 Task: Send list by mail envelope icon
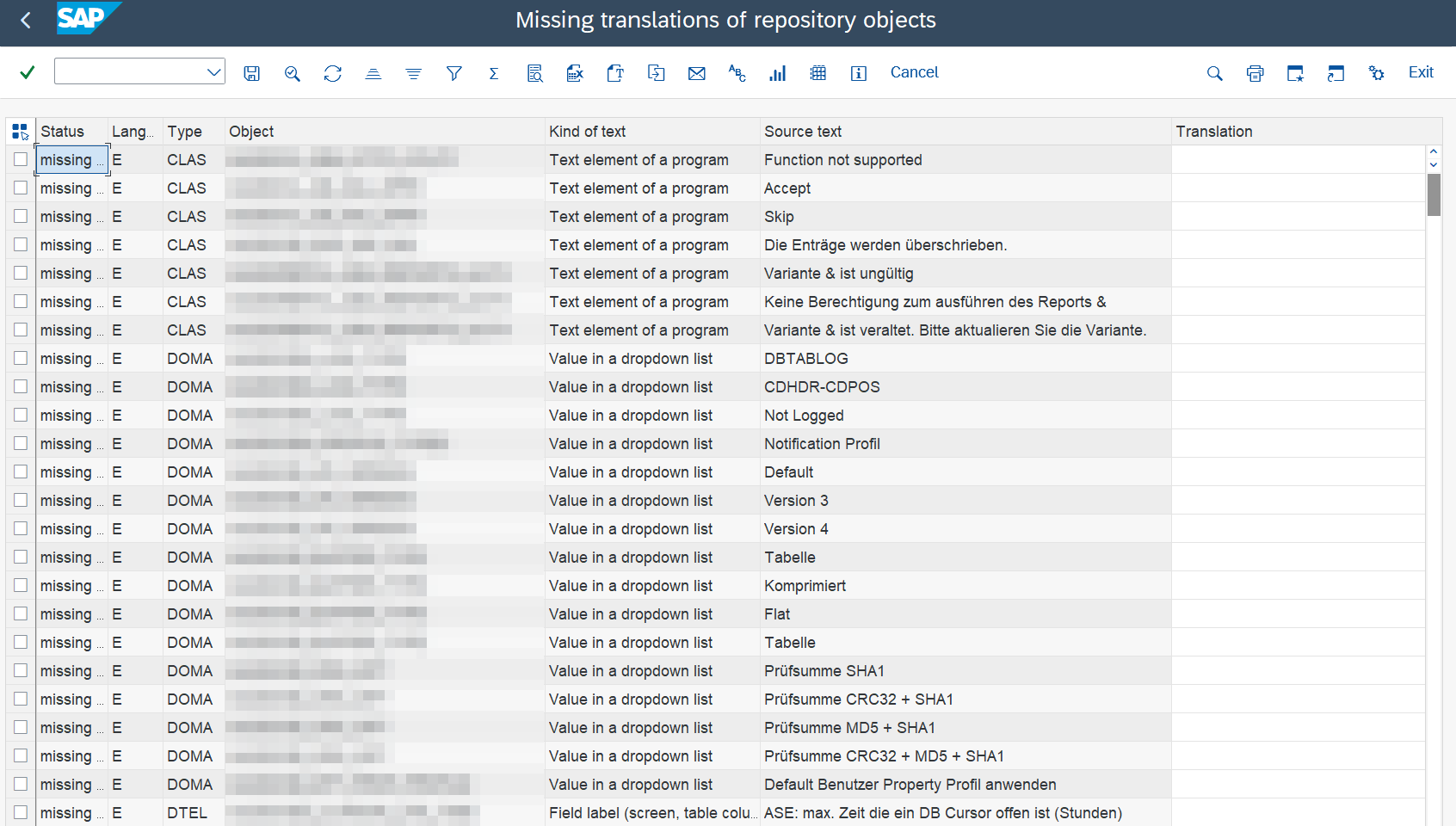pyautogui.click(x=697, y=73)
